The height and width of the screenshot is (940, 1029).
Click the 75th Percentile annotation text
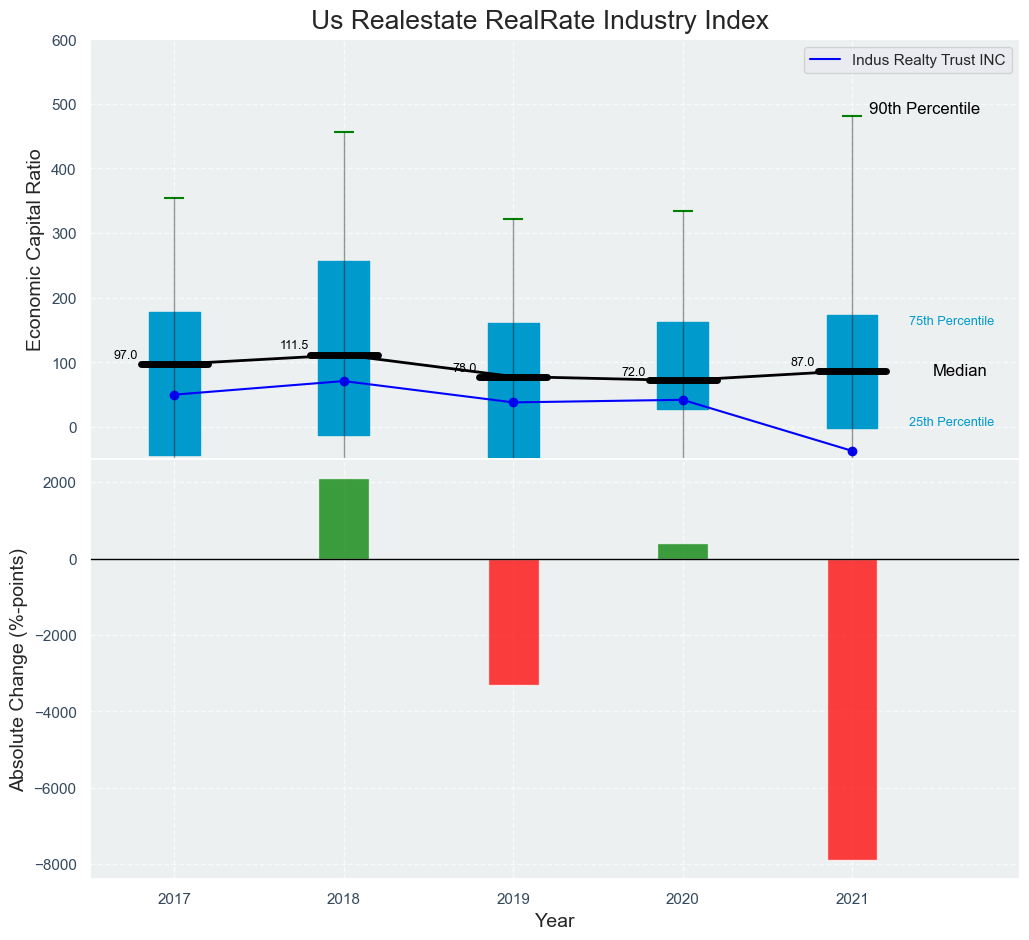pos(950,321)
